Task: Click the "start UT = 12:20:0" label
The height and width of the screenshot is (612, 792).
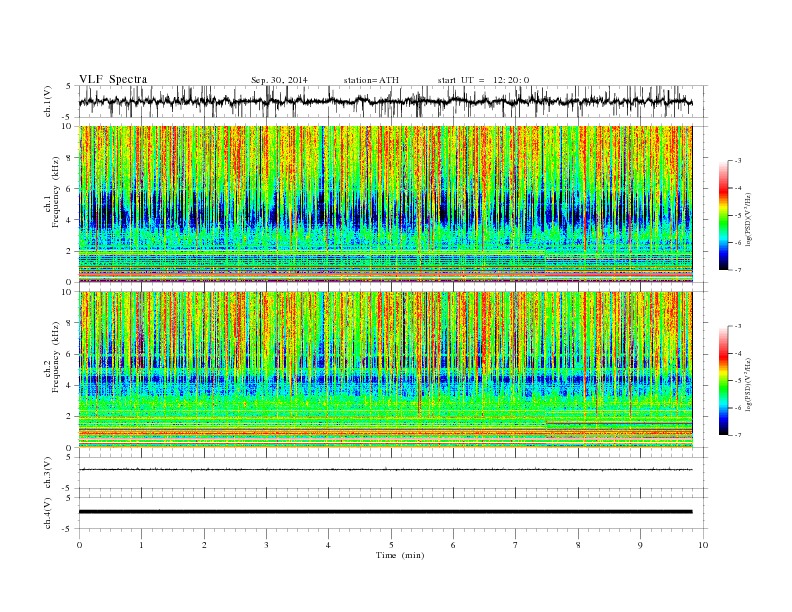Action: [x=483, y=80]
